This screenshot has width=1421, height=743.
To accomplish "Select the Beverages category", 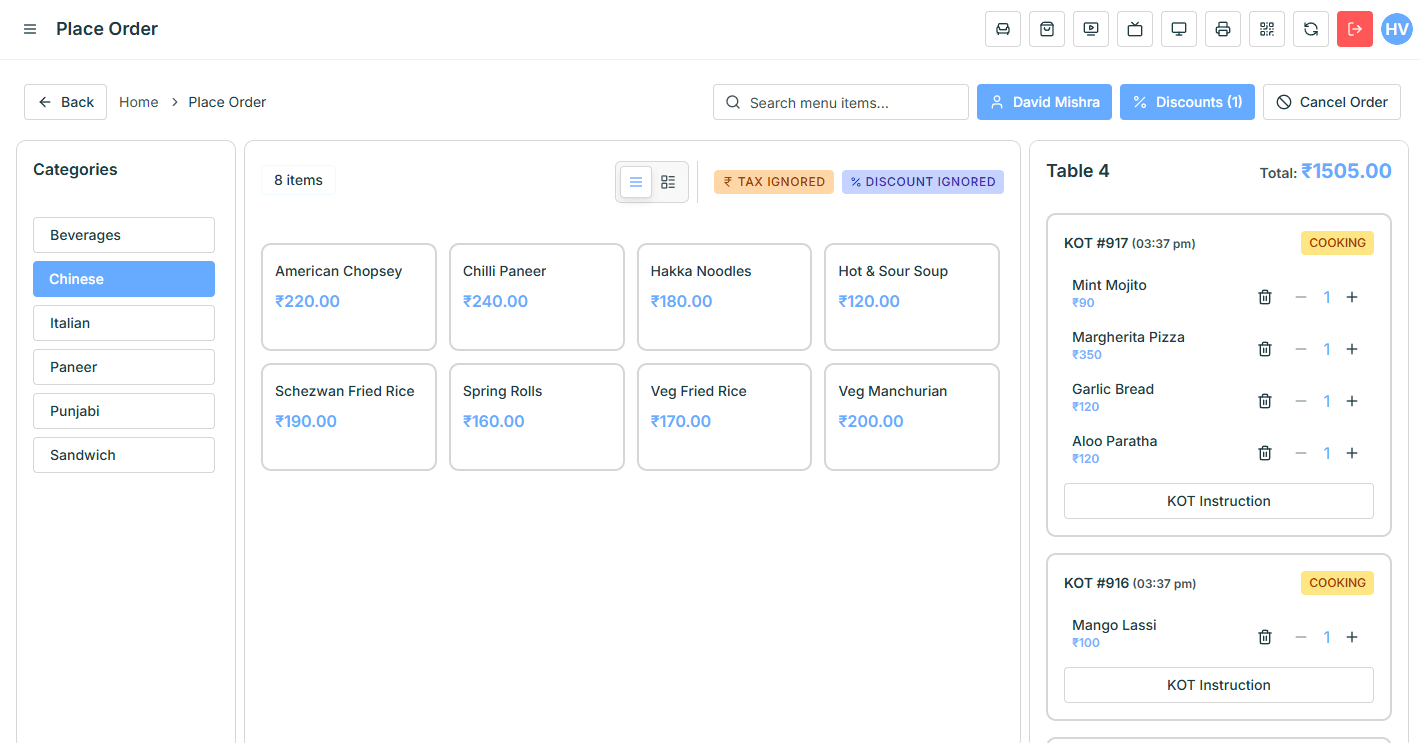I will [x=124, y=235].
